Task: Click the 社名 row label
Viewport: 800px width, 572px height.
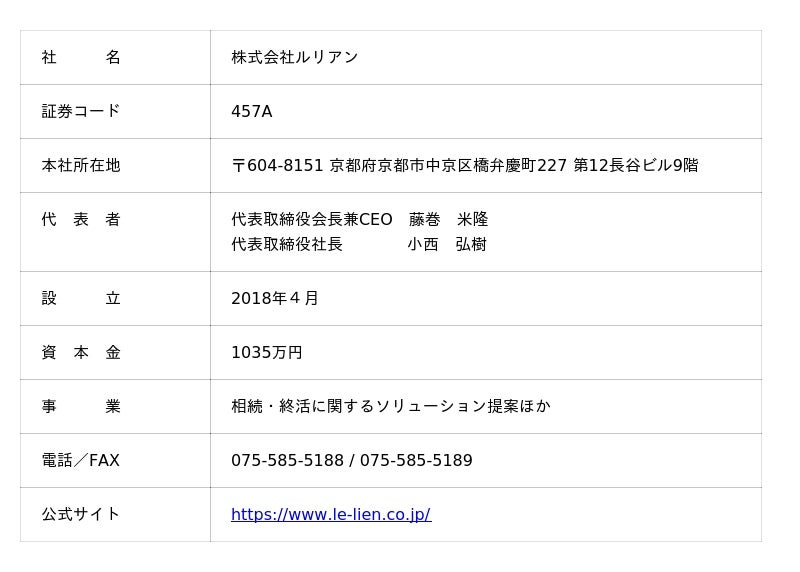Action: coord(81,57)
